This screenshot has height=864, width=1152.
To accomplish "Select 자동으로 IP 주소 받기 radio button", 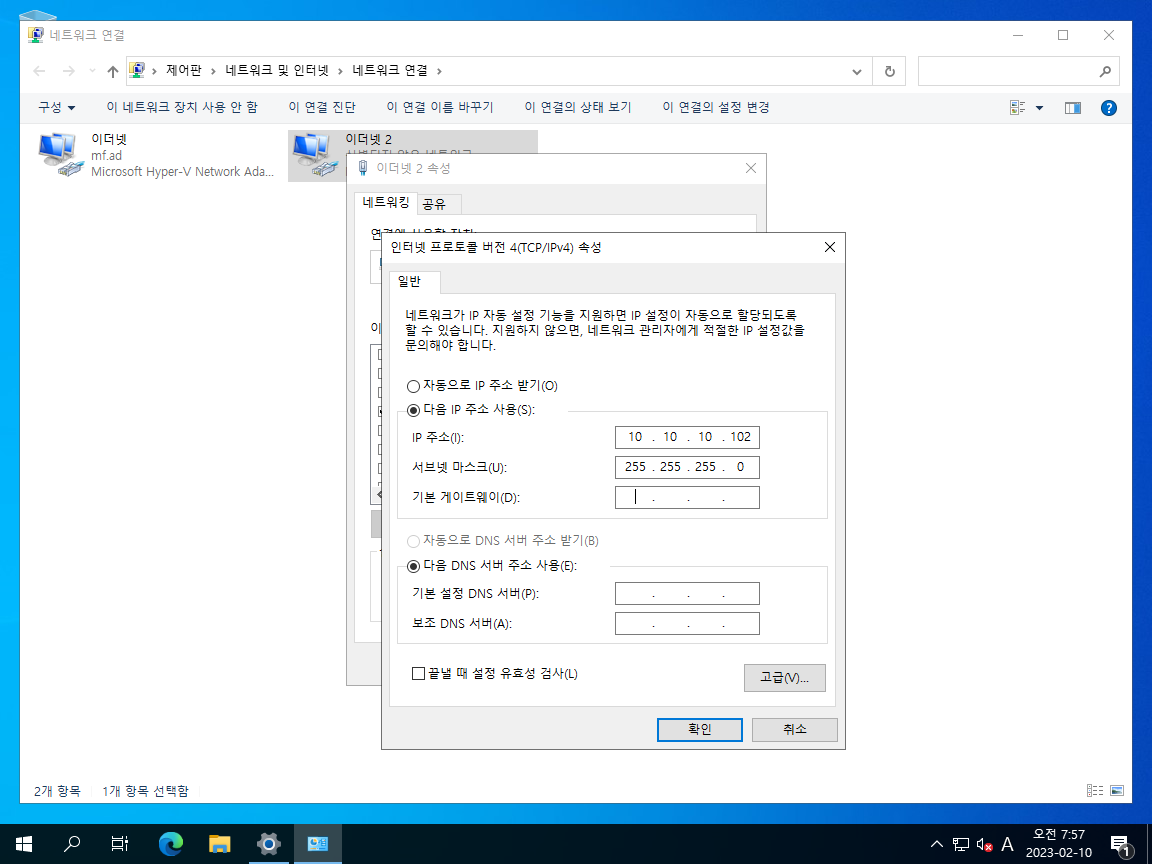I will pyautogui.click(x=413, y=386).
